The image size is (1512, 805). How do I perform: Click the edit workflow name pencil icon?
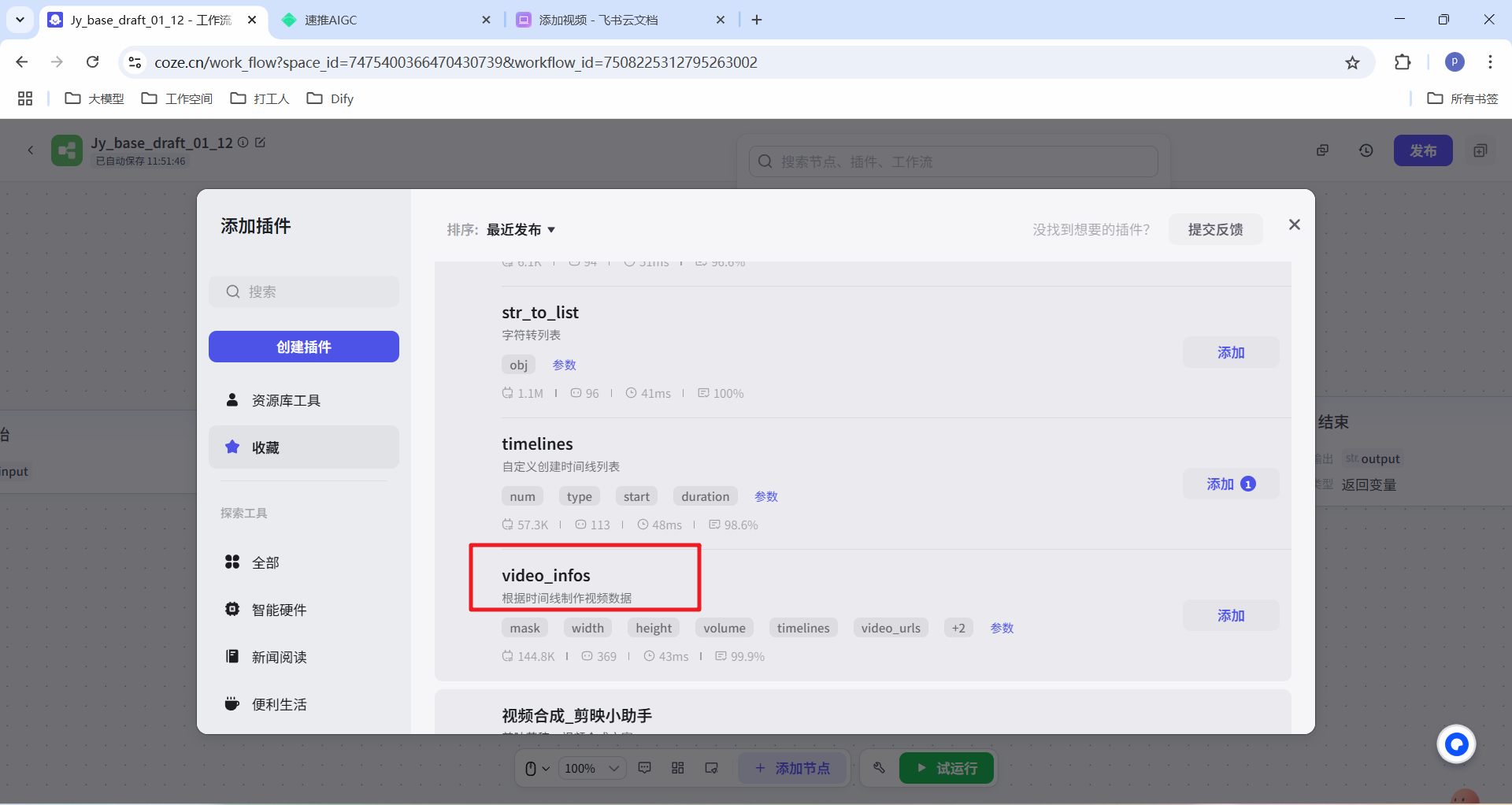click(261, 143)
